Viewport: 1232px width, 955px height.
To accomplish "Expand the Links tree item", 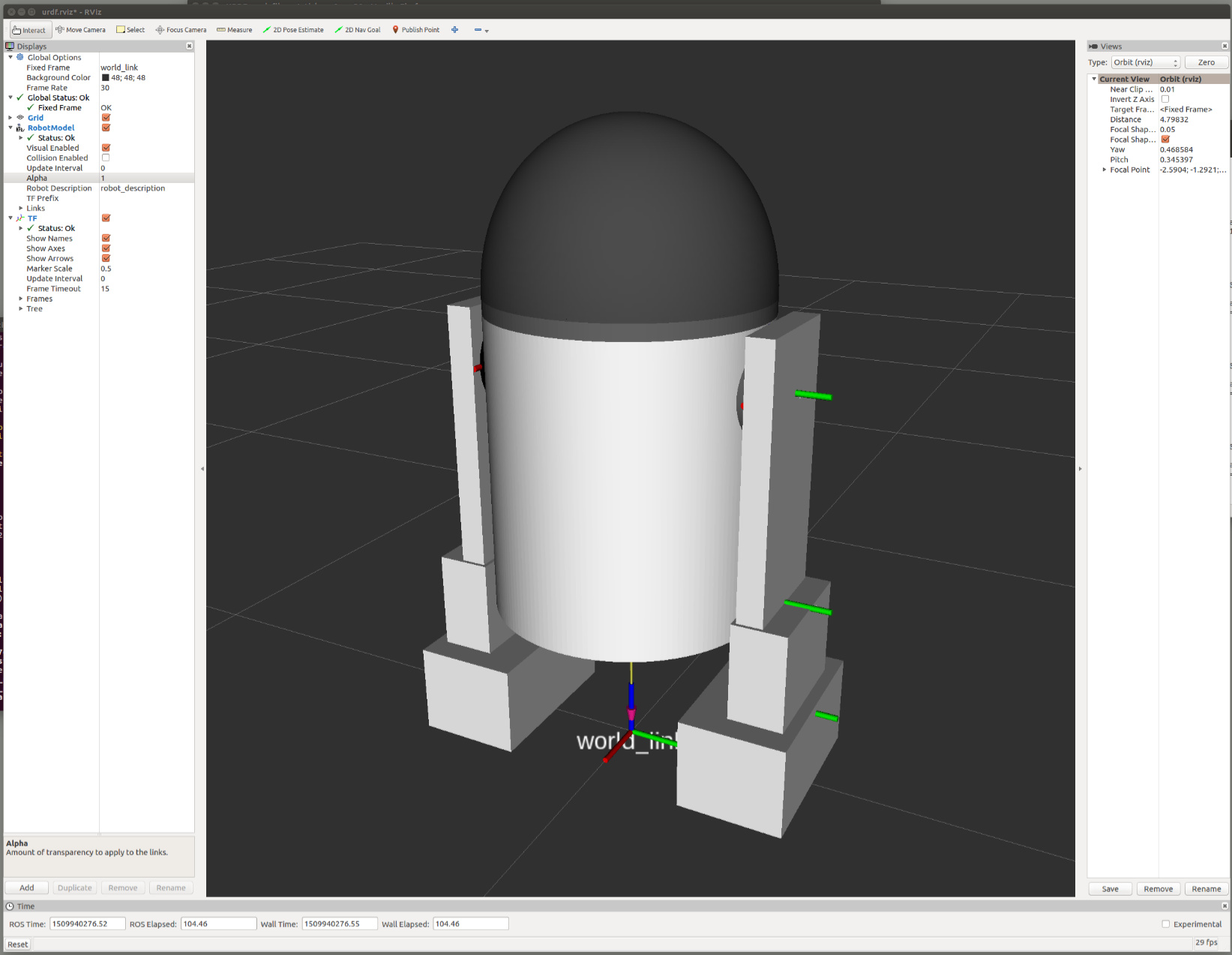I will click(x=21, y=209).
